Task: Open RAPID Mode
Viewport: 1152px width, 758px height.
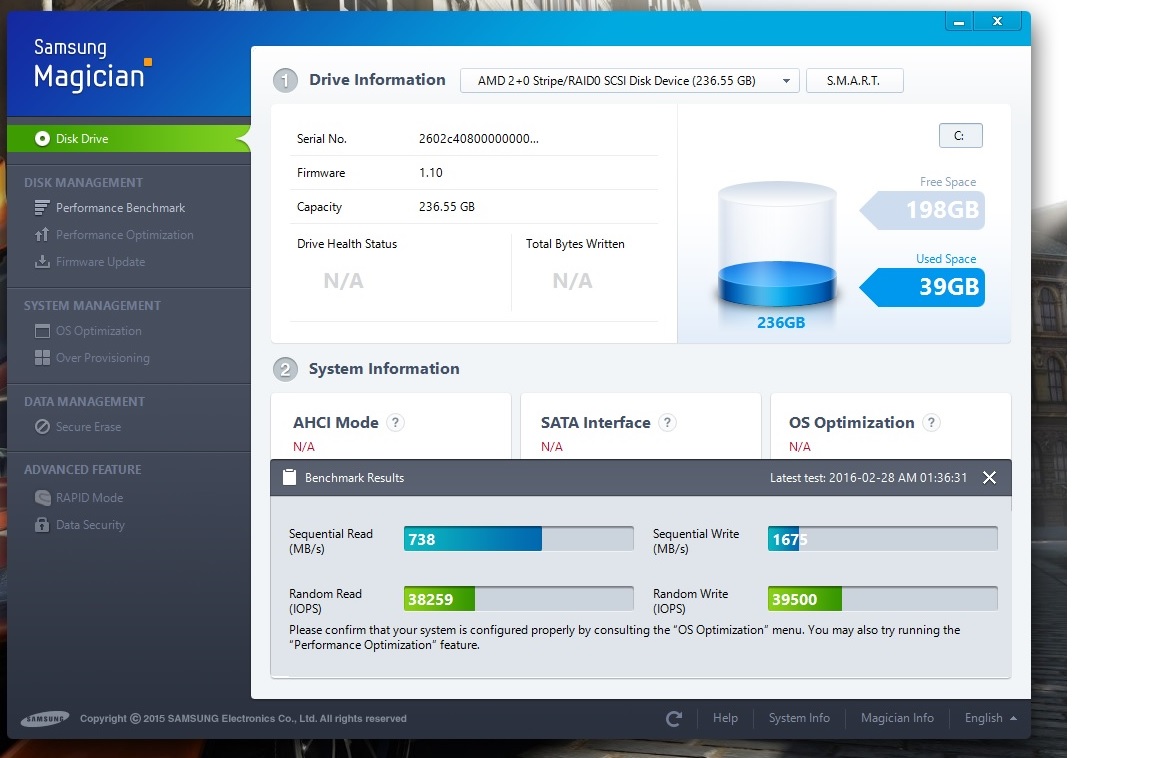Action: (89, 498)
